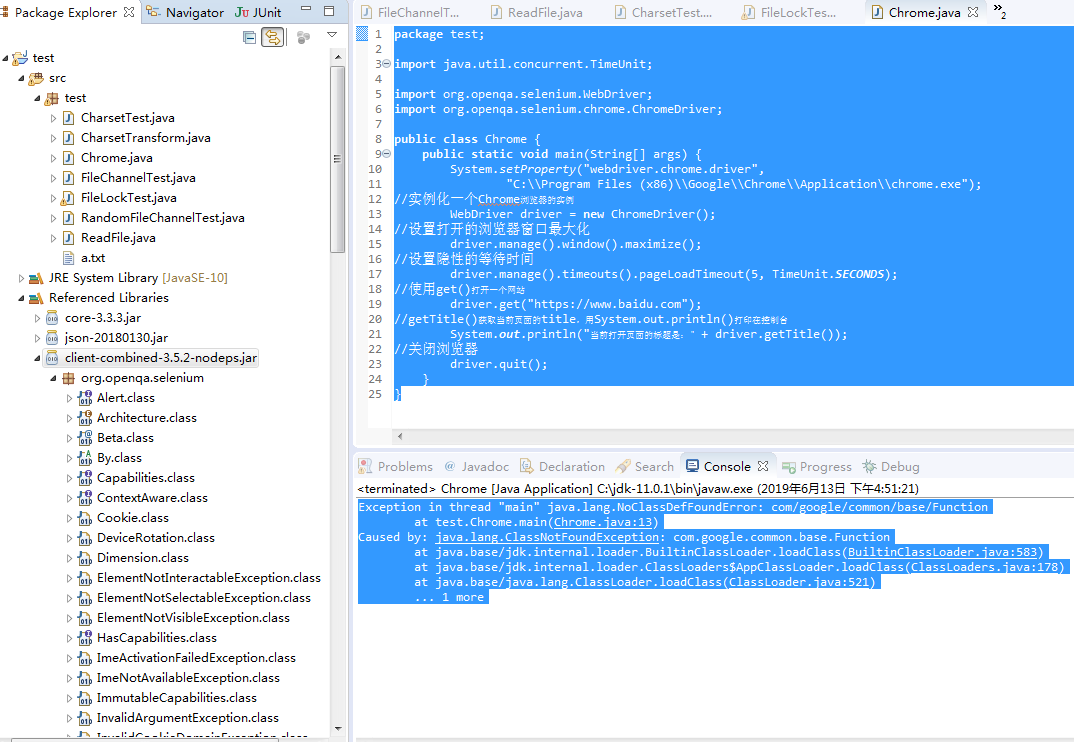The image size is (1074, 742).
Task: Open the FileChannelT... editor tab
Action: tap(411, 12)
